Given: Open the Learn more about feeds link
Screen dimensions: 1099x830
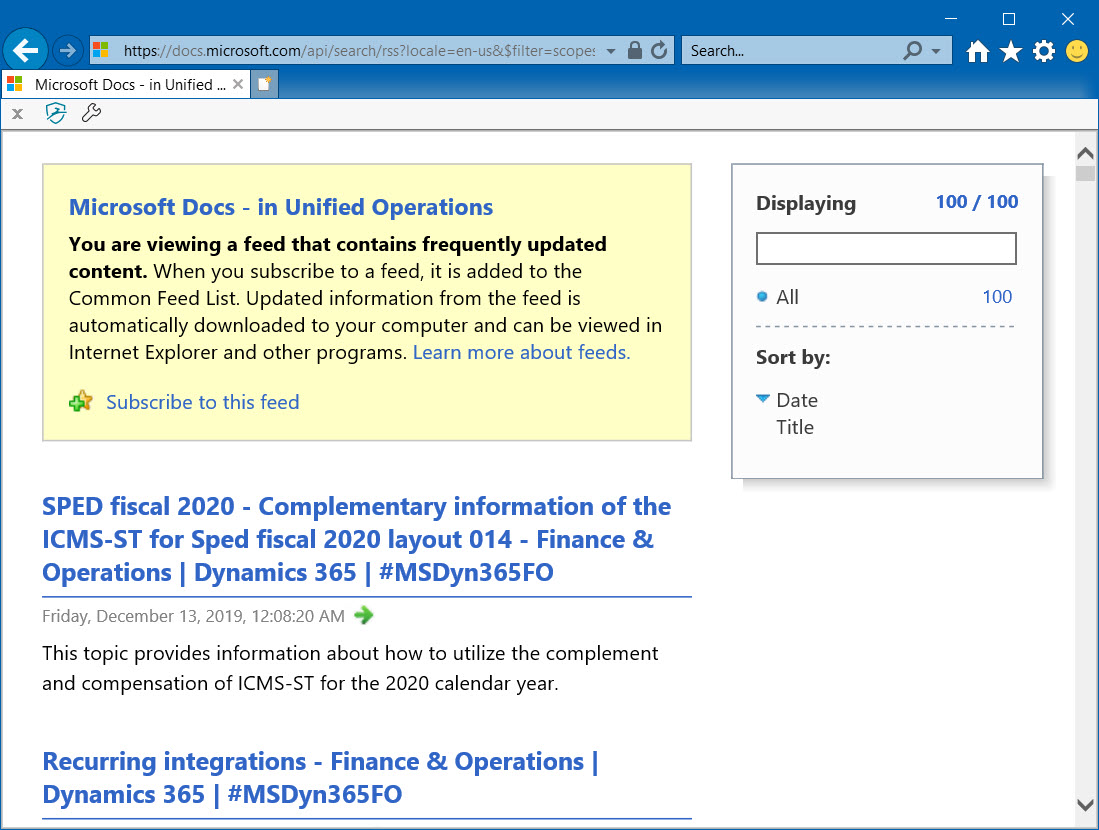Looking at the screenshot, I should [521, 352].
